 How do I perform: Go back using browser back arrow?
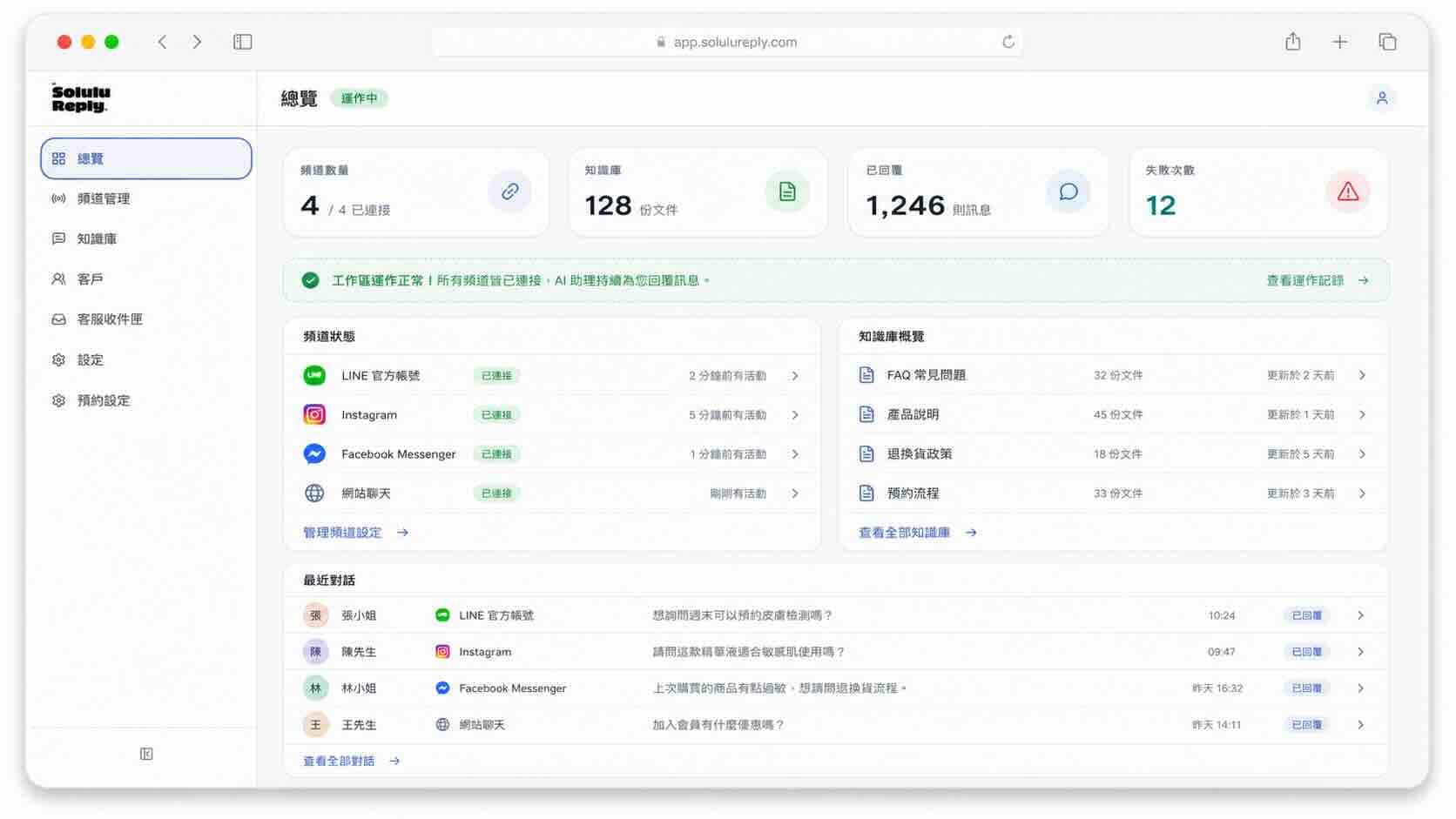[x=162, y=42]
